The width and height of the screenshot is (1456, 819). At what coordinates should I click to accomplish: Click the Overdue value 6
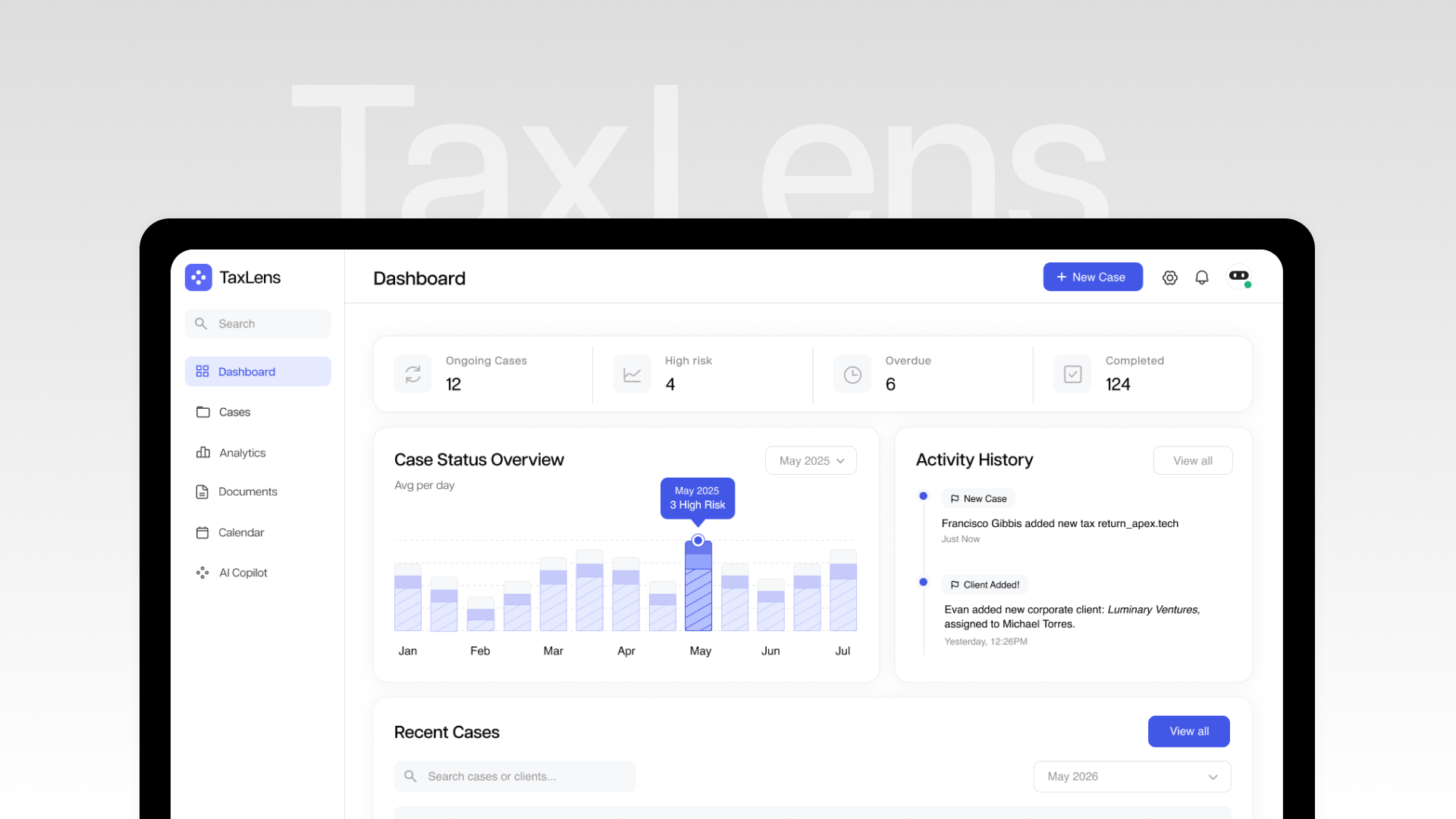[x=890, y=384]
